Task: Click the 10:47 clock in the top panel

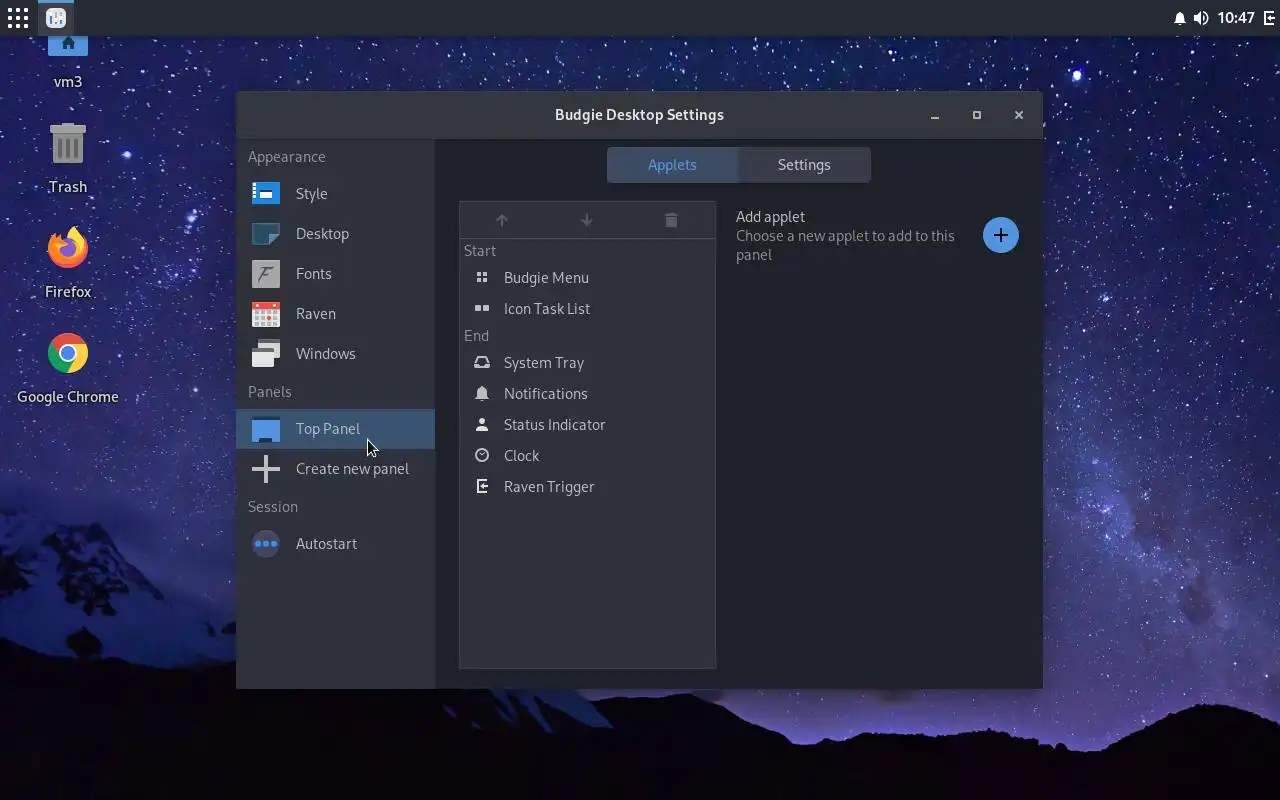Action: (x=1236, y=18)
